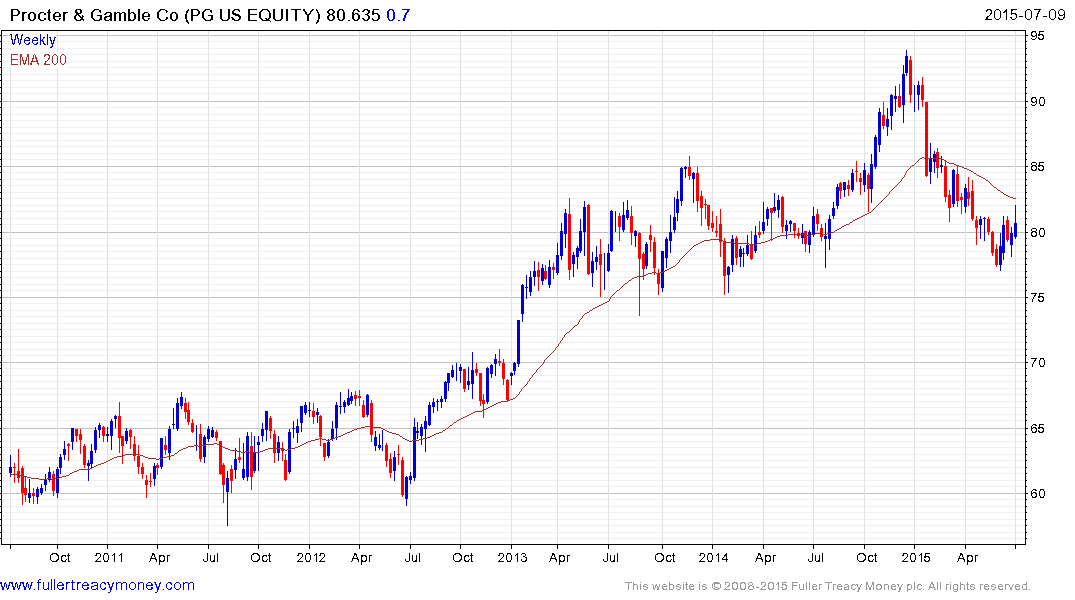The width and height of the screenshot is (1075, 600).
Task: Click the 2011 label on the time axis
Action: (x=109, y=557)
